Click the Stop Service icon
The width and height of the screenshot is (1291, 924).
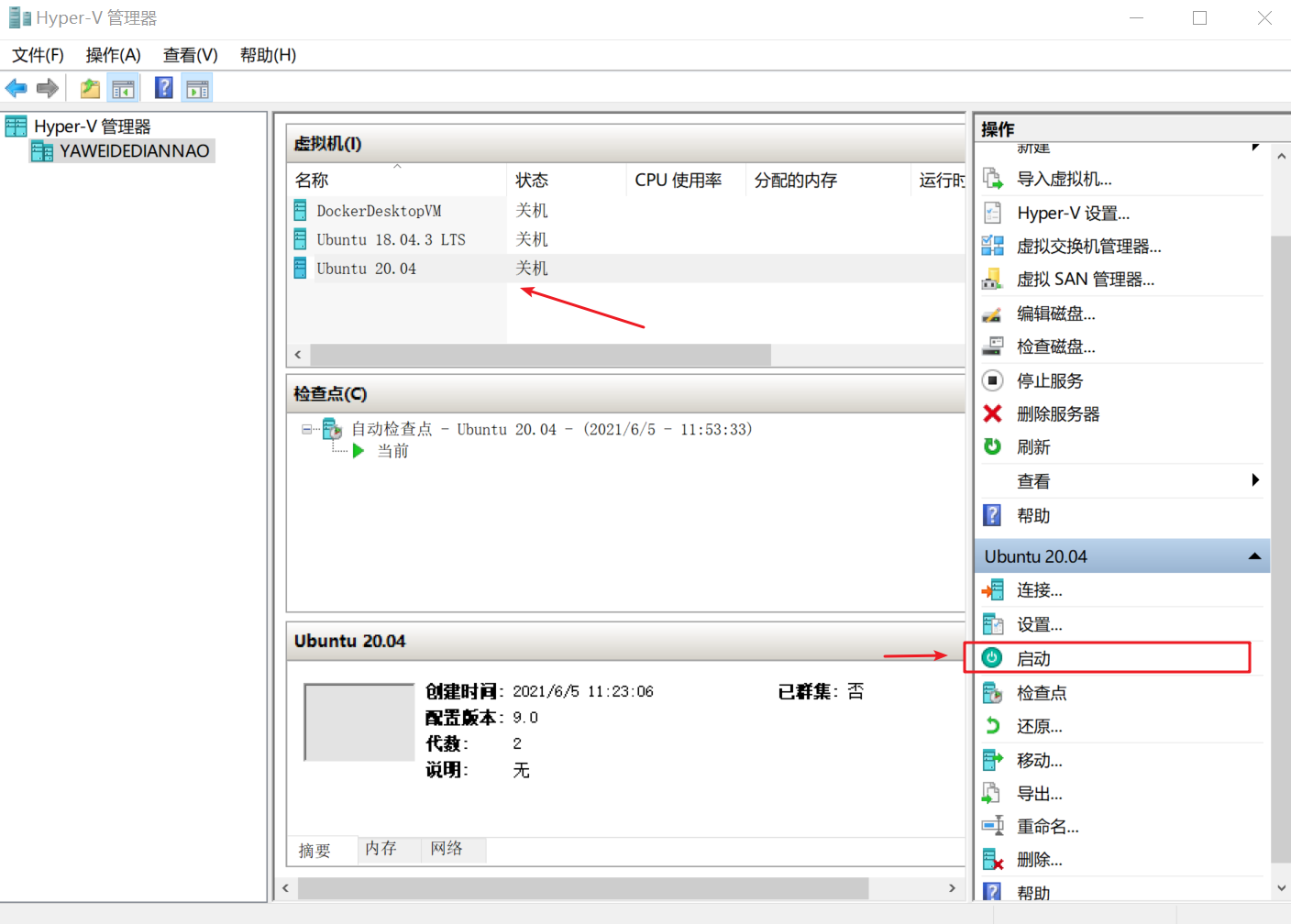(993, 380)
